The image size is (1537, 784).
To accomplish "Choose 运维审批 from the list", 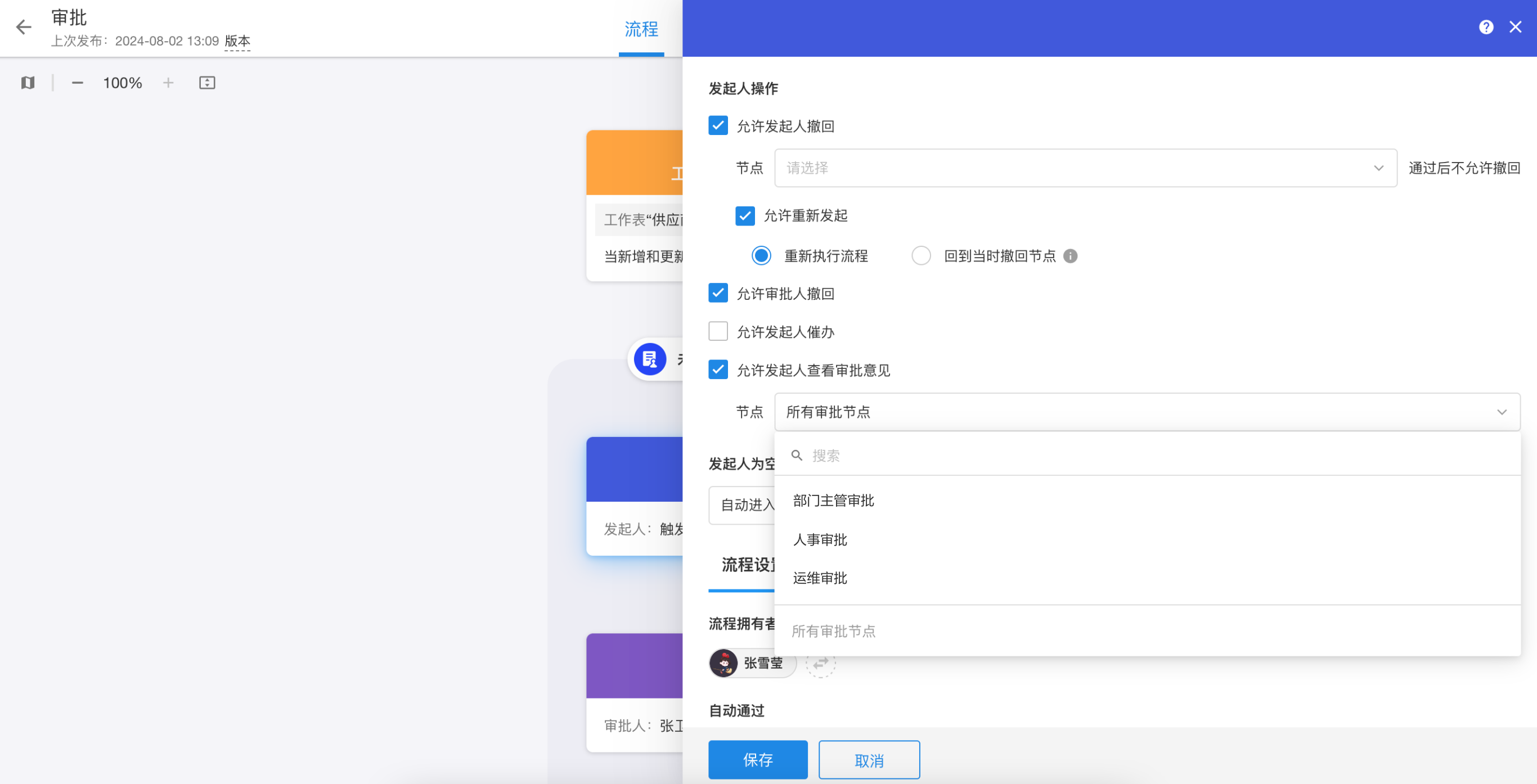I will (x=1147, y=578).
